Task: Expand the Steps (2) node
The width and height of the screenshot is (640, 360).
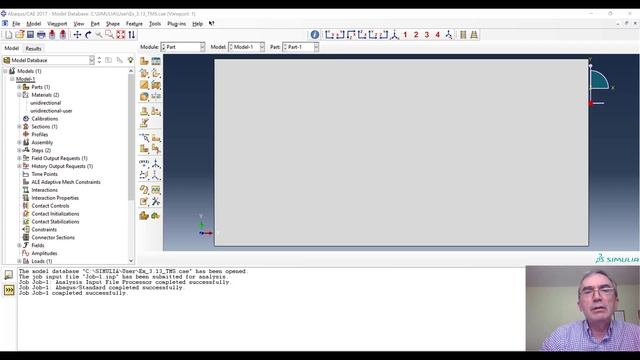Action: point(19,150)
